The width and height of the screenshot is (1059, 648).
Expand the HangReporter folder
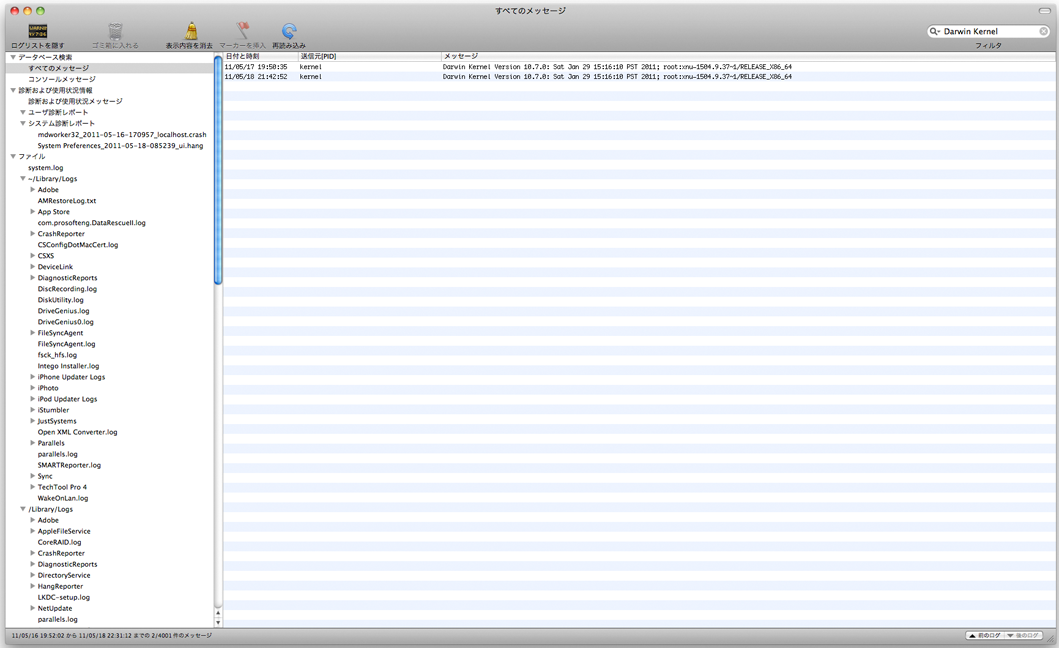pos(32,586)
